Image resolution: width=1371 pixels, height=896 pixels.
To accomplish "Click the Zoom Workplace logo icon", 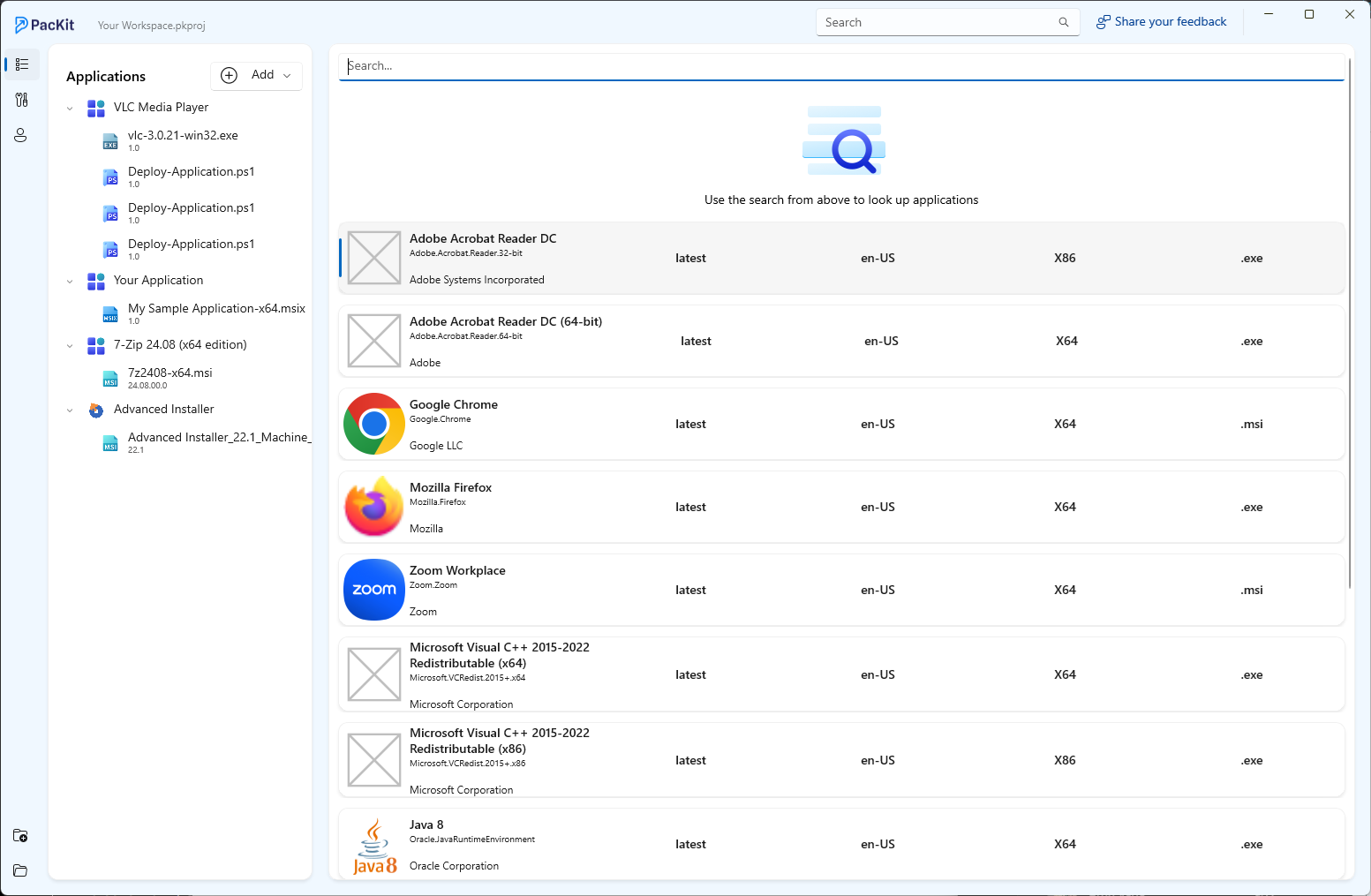I will pos(374,590).
